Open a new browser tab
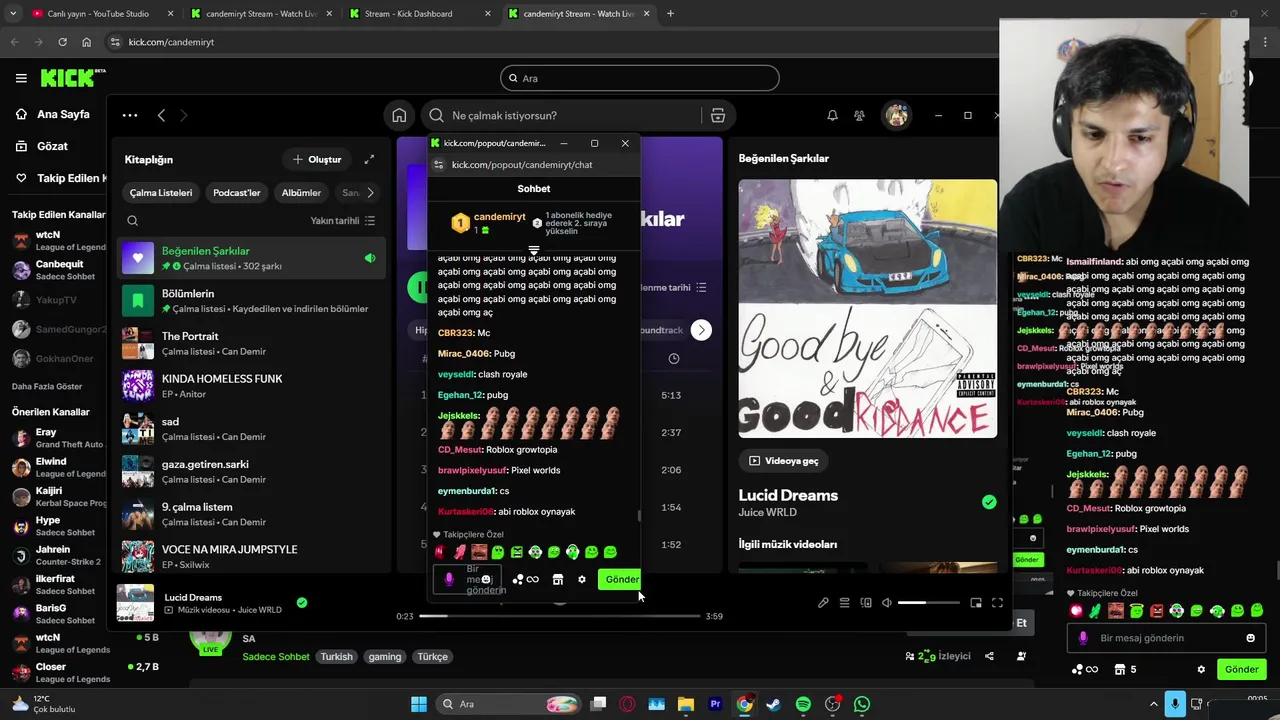1280x720 pixels. pos(670,14)
